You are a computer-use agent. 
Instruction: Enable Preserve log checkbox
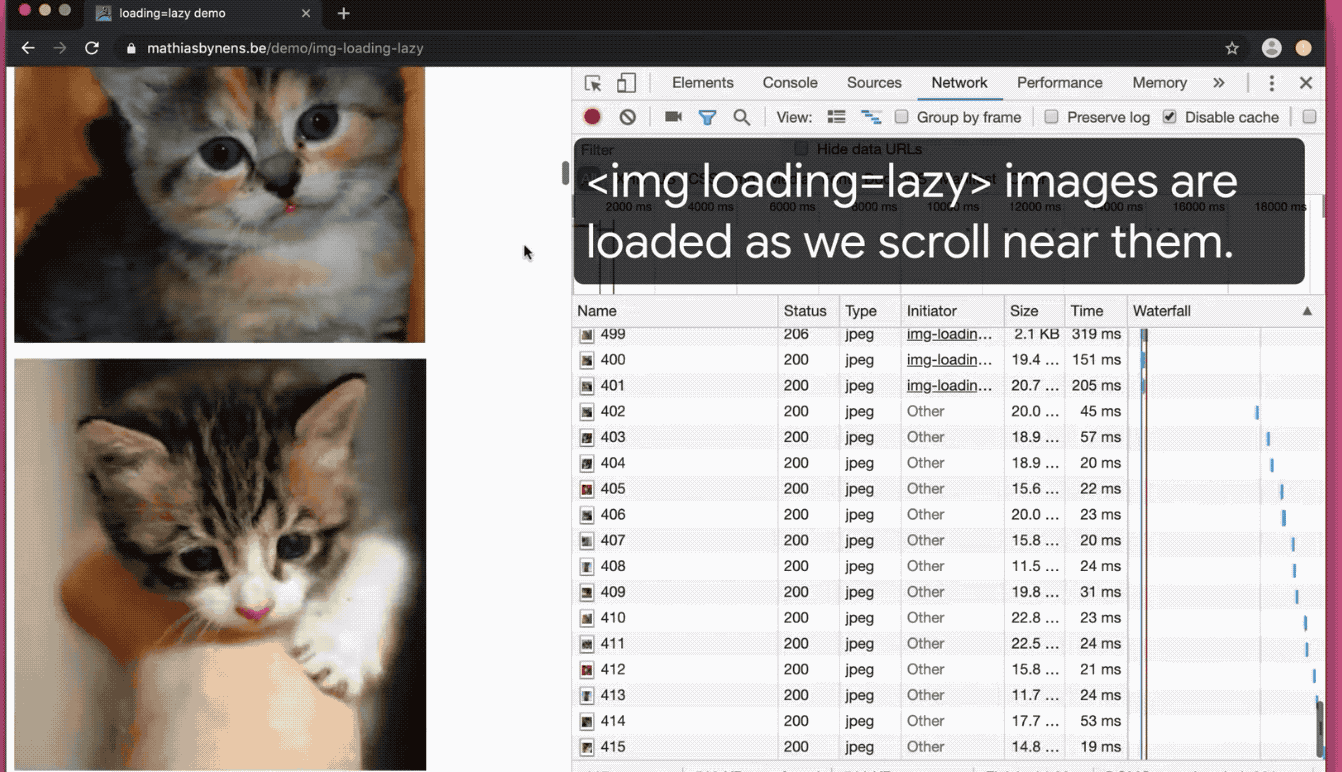click(1051, 117)
